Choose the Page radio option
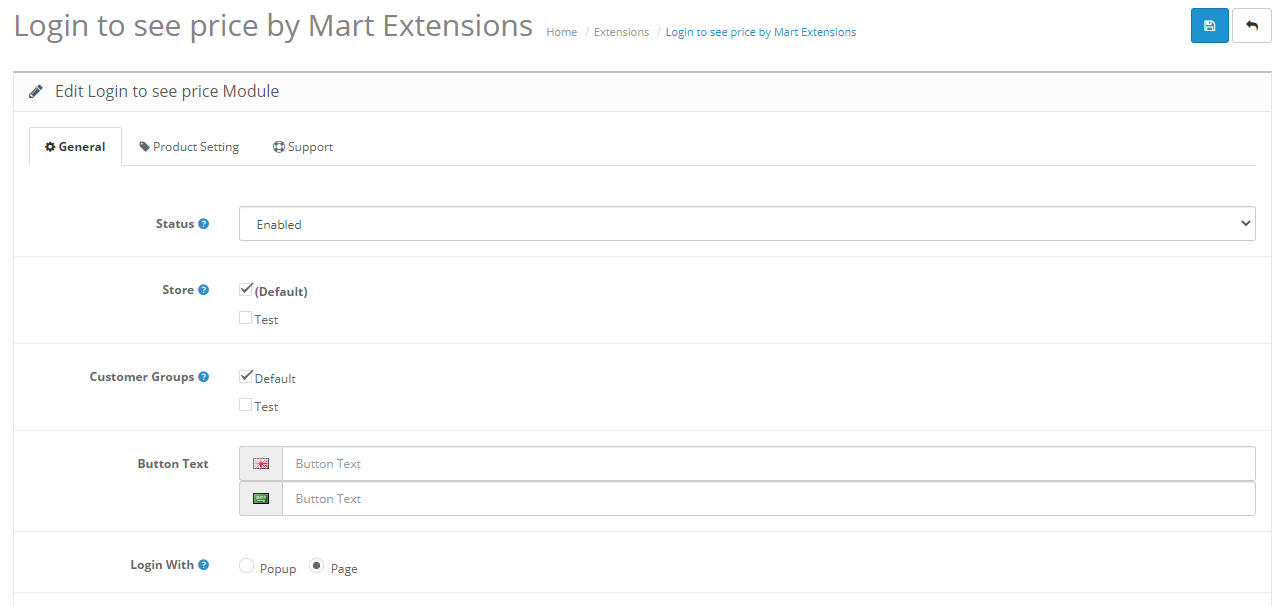1281x606 pixels. [317, 566]
